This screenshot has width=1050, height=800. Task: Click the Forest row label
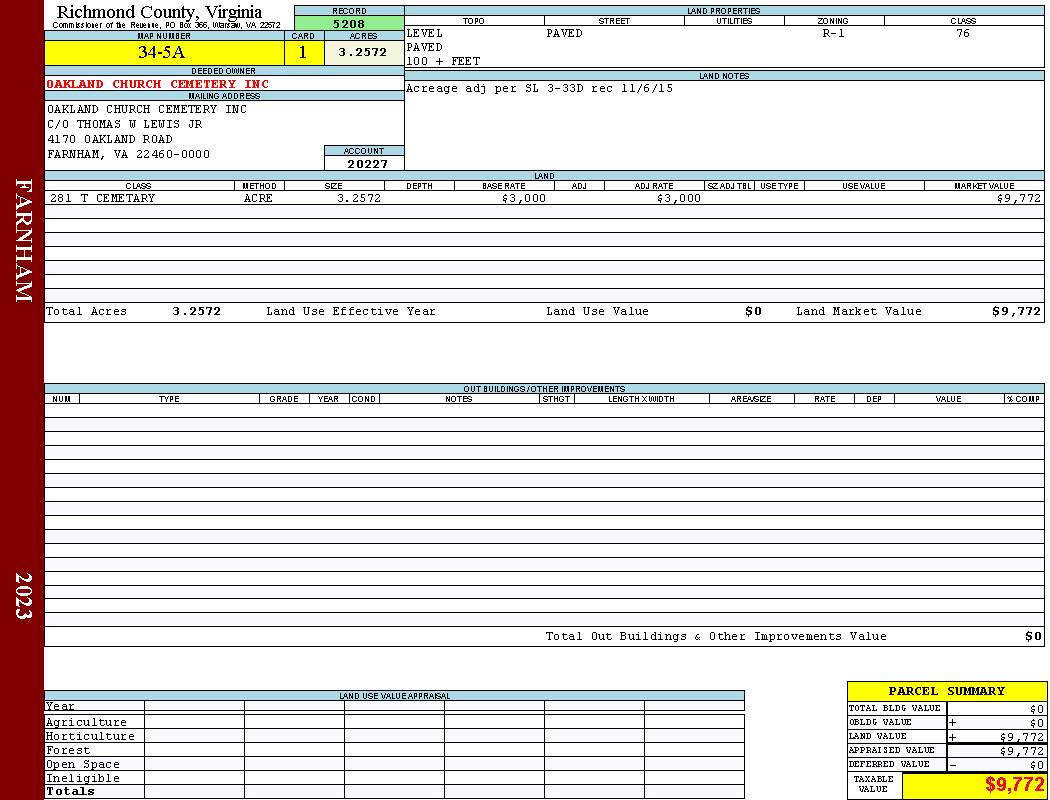[68, 750]
